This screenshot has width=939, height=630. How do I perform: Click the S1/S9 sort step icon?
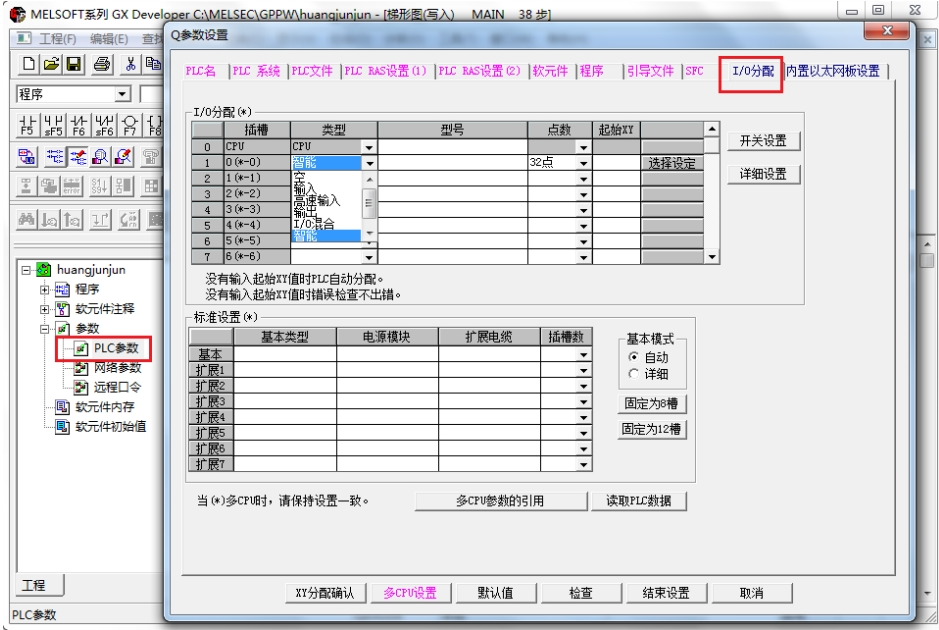(99, 186)
